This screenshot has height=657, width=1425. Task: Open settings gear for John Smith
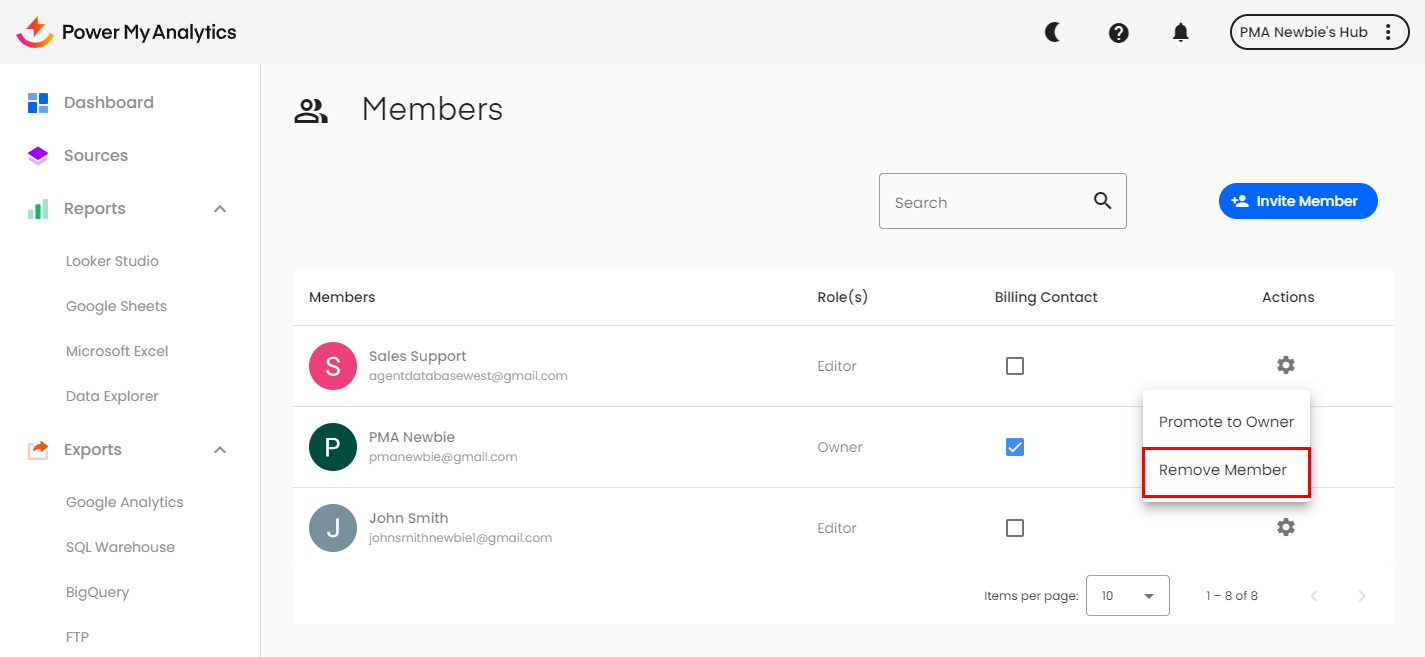(1285, 526)
